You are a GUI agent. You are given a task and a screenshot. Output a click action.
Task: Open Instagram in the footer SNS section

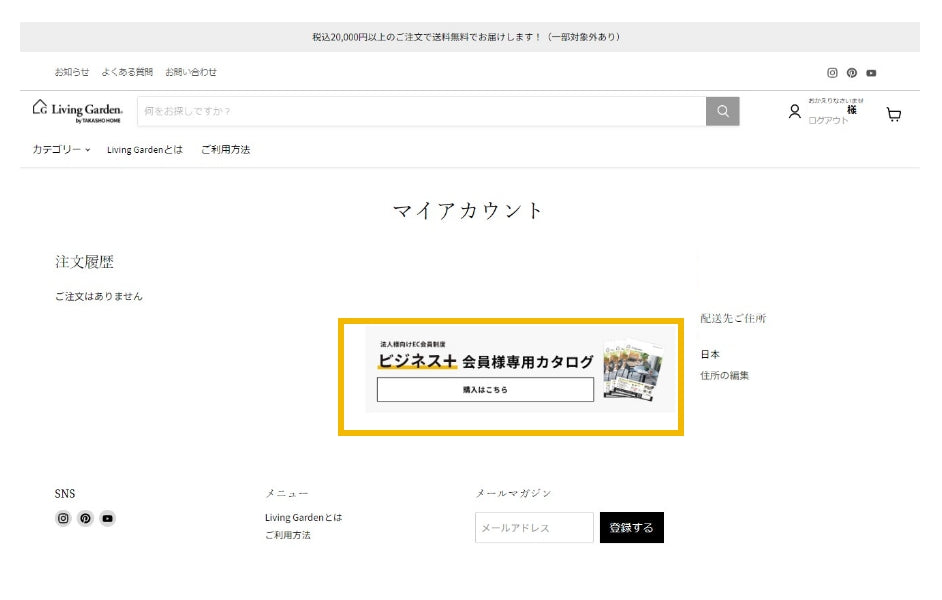(x=63, y=518)
